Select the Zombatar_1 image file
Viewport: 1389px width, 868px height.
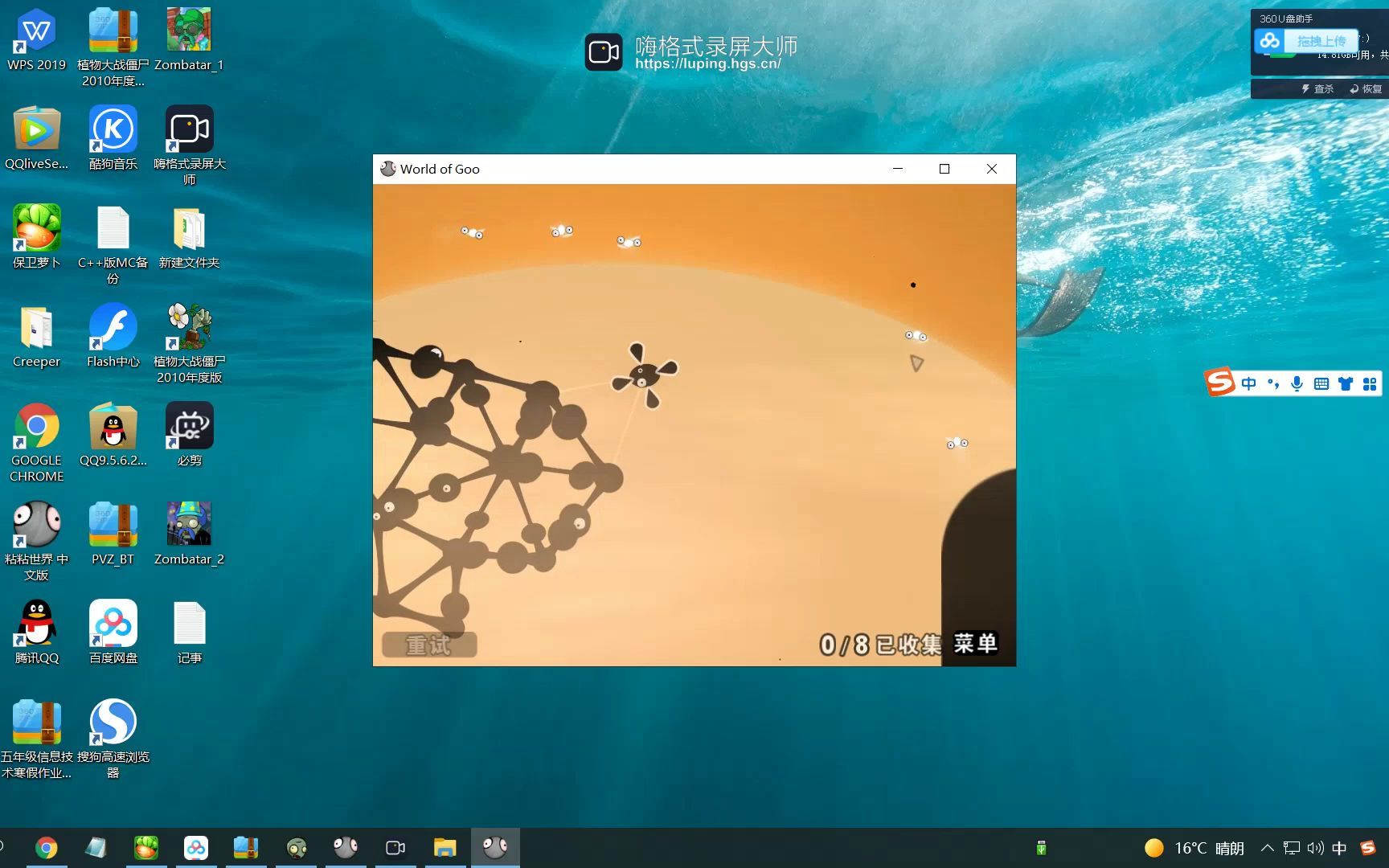pos(189,39)
